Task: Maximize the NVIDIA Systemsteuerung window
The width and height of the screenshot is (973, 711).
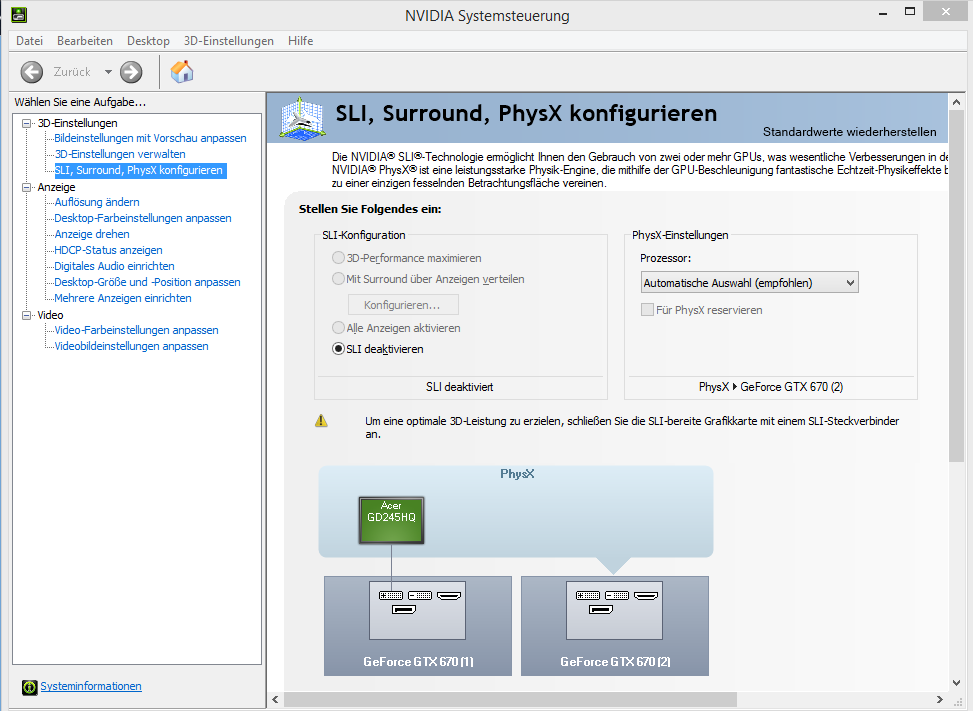Action: coord(910,12)
